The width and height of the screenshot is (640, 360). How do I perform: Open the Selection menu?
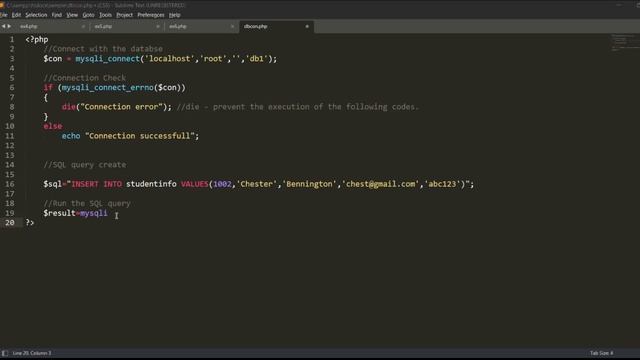(36, 15)
